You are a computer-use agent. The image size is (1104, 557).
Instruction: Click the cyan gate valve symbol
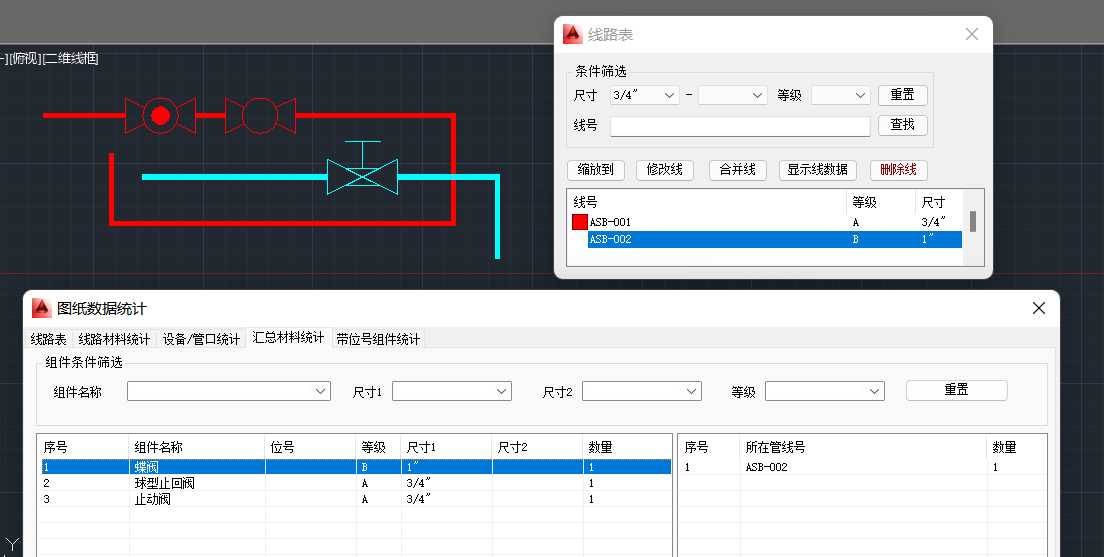[x=361, y=177]
